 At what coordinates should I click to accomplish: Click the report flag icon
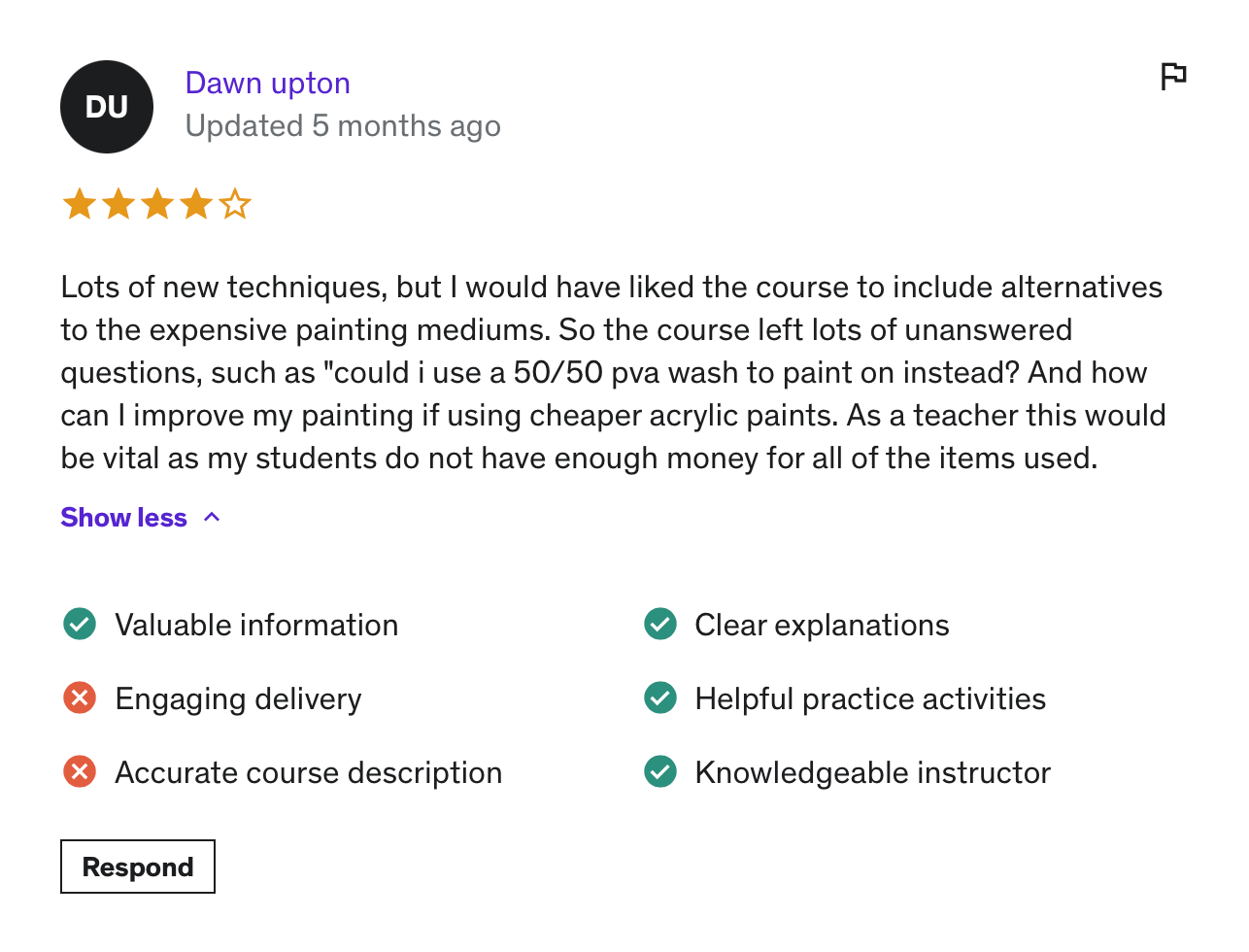[1173, 76]
